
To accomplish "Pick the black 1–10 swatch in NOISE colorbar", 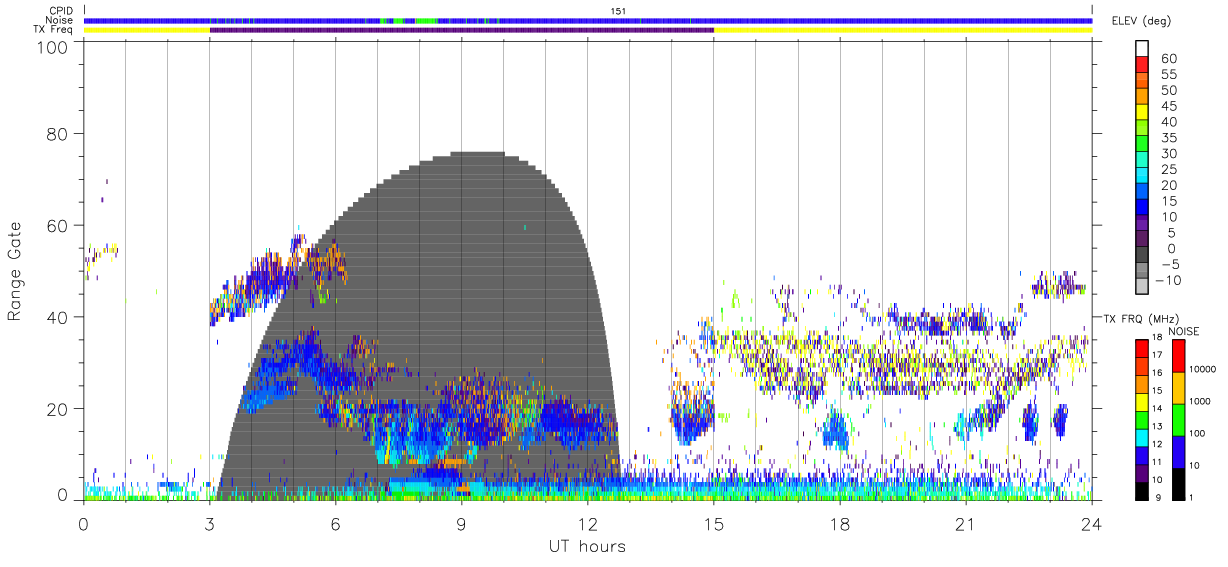I will pyautogui.click(x=1179, y=483).
